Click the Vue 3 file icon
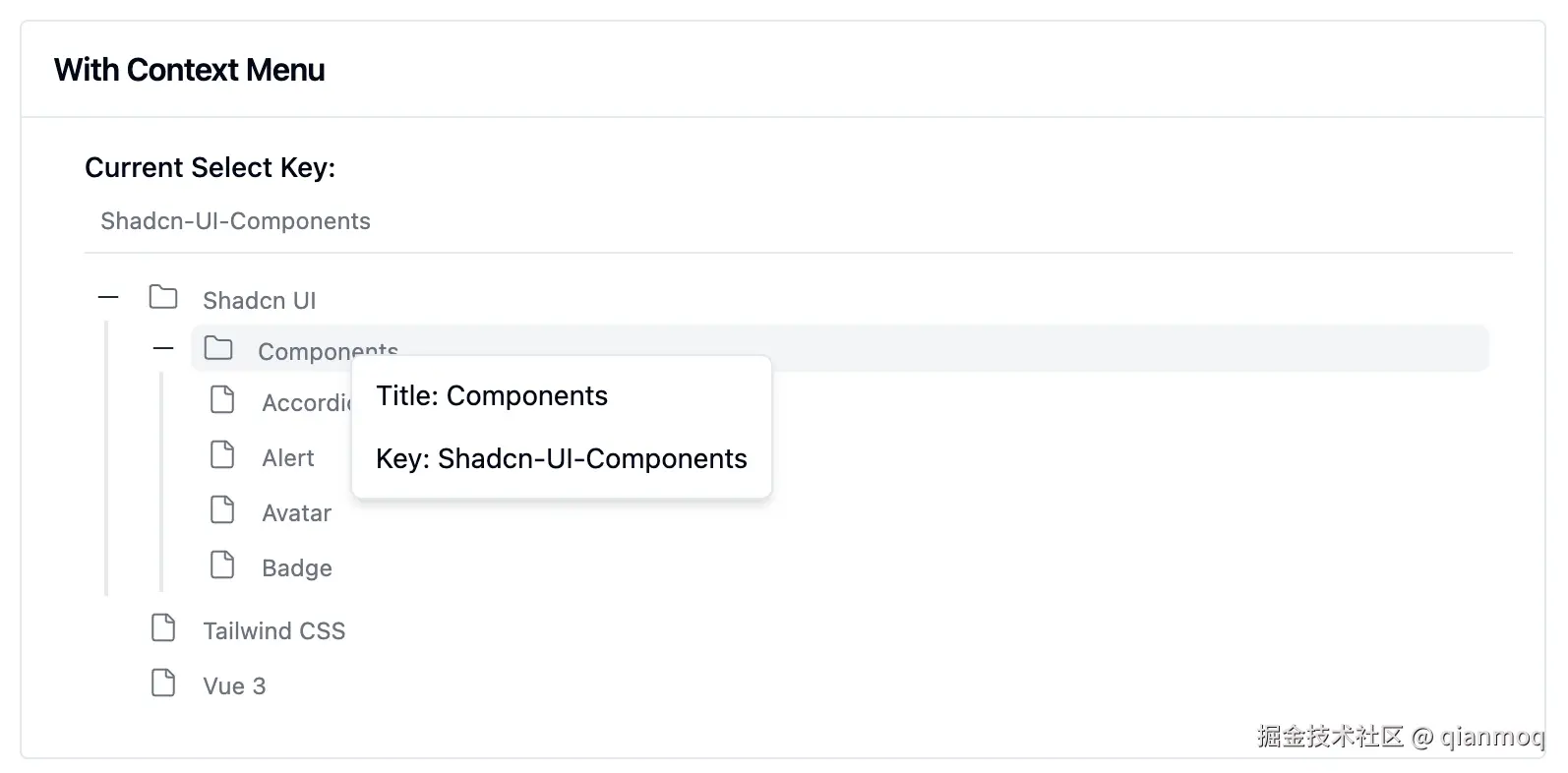 163,684
